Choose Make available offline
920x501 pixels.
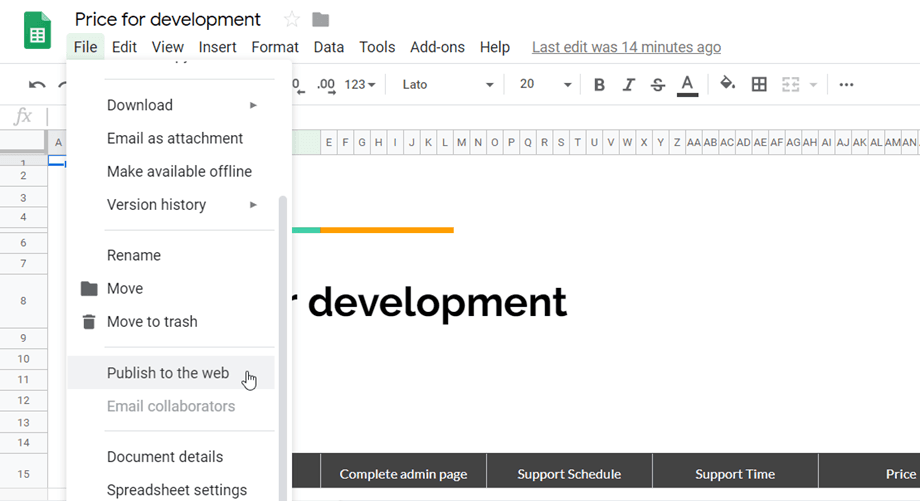point(179,172)
